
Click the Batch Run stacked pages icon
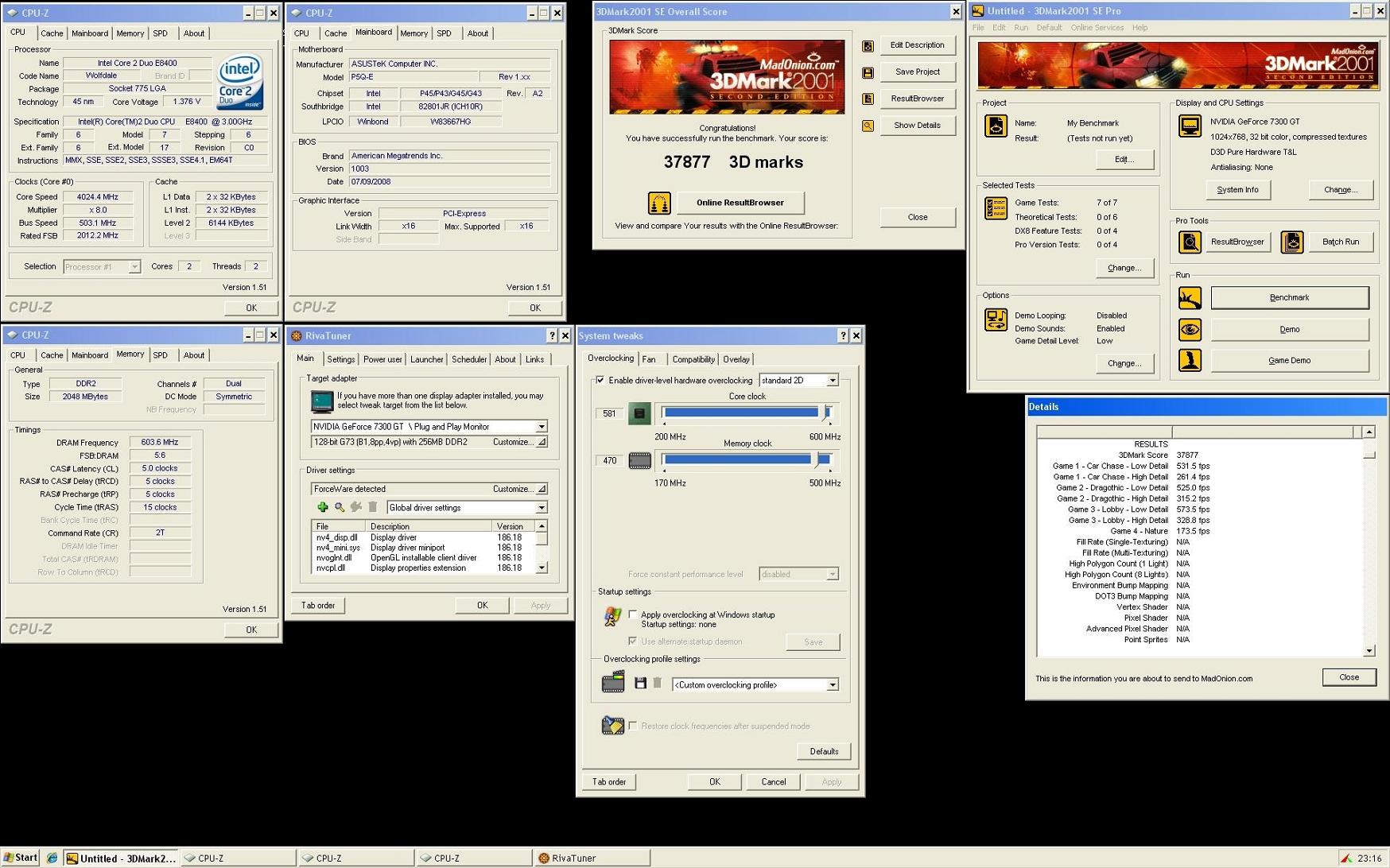coord(1292,242)
